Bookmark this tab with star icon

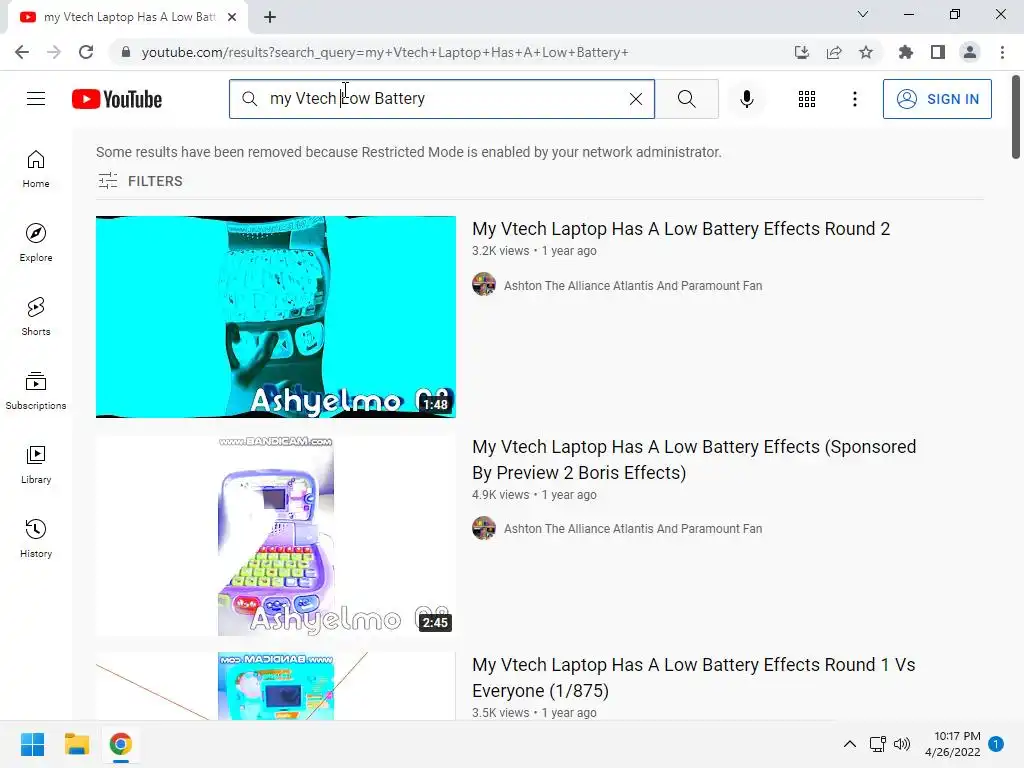click(x=866, y=52)
